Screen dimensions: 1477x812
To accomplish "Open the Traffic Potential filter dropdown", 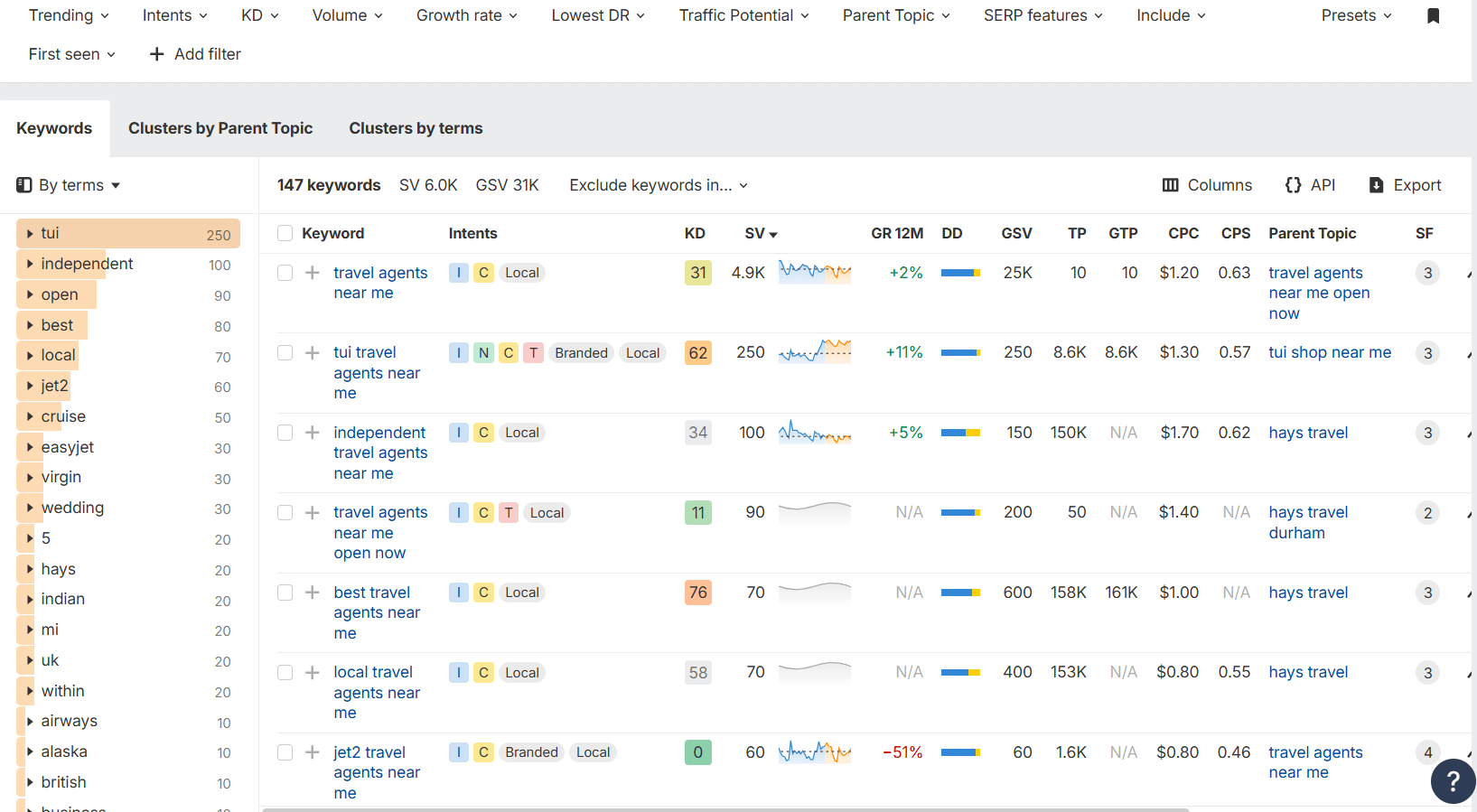I will point(743,16).
